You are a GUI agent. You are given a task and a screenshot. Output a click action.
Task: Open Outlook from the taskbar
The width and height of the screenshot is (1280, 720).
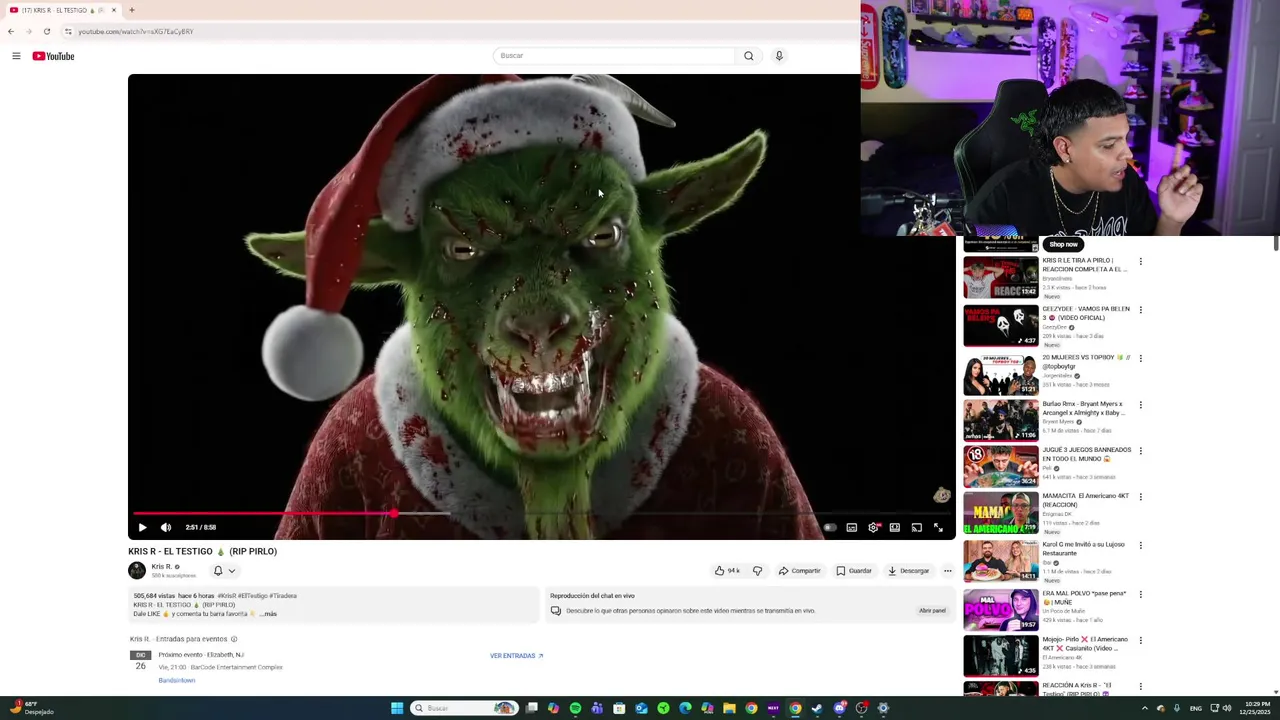click(641, 708)
